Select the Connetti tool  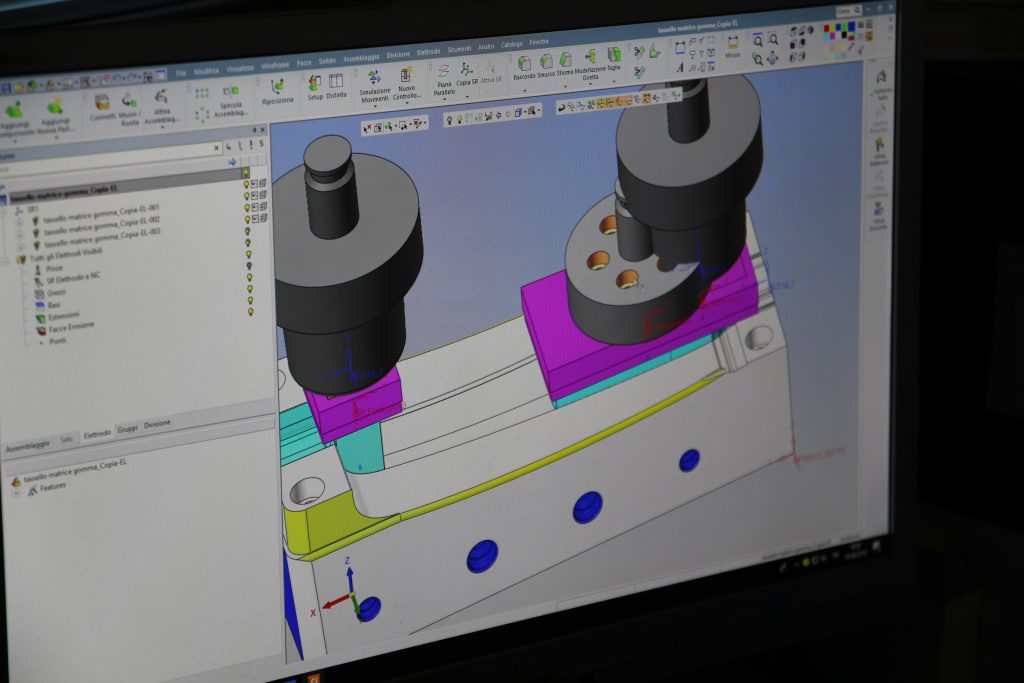(x=102, y=102)
